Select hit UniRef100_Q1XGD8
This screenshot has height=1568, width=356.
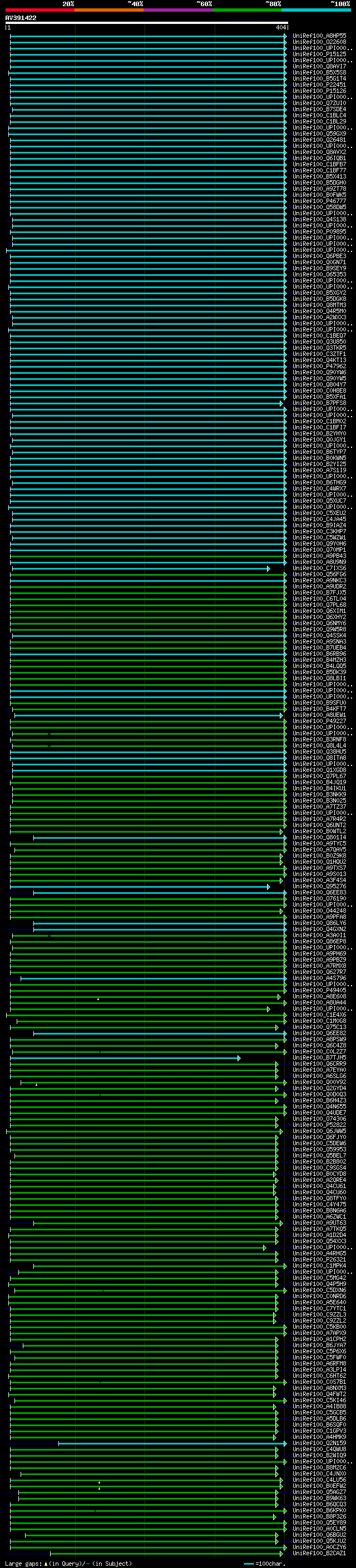click(319, 770)
